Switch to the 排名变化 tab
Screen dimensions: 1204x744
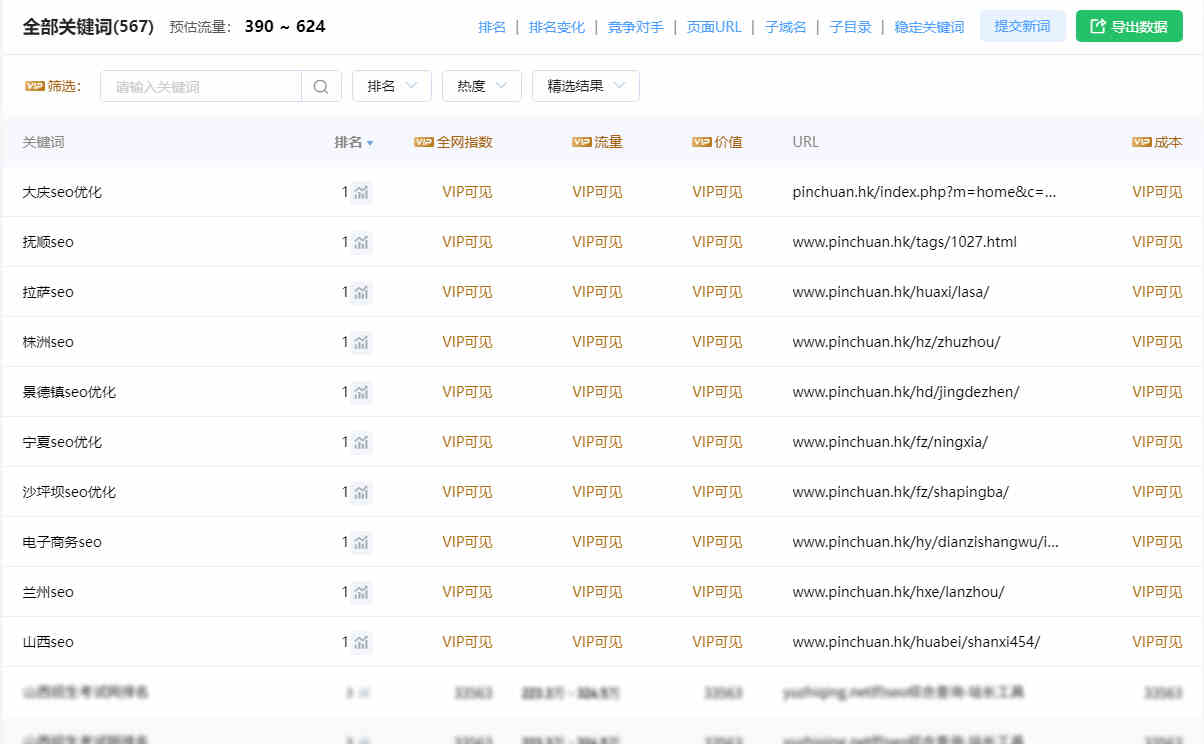coord(557,27)
